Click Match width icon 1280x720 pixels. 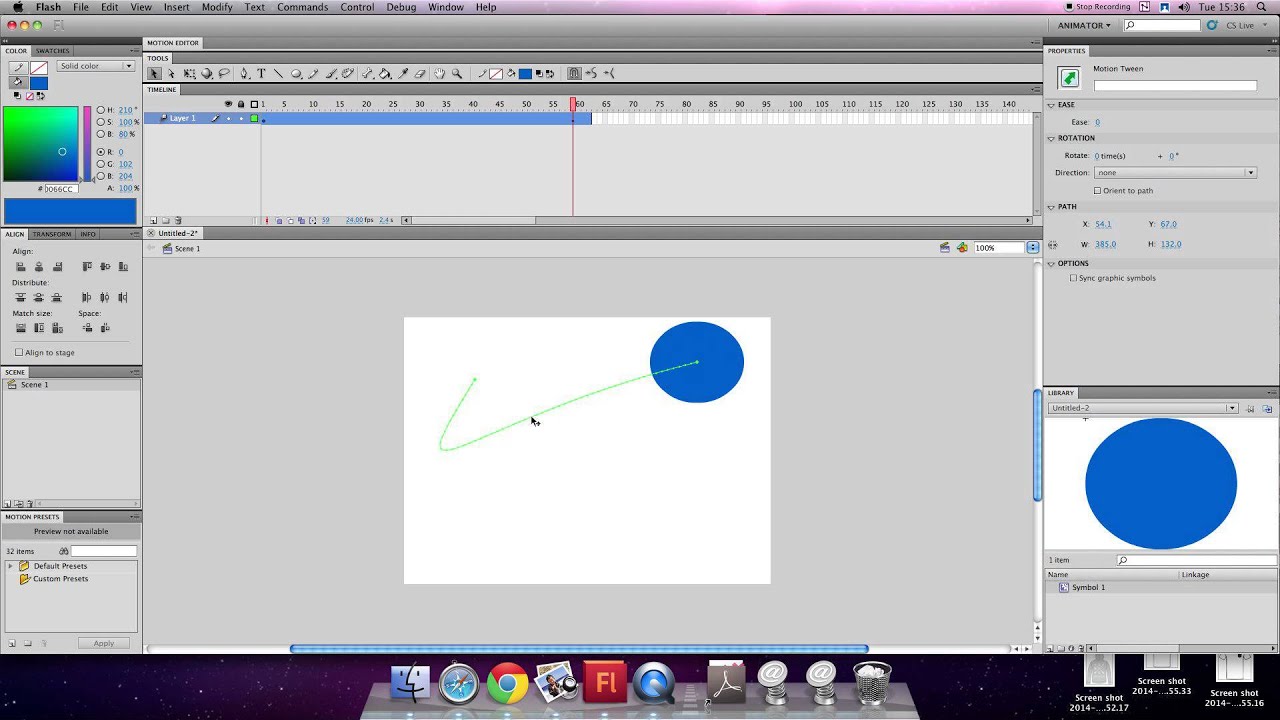(x=20, y=328)
